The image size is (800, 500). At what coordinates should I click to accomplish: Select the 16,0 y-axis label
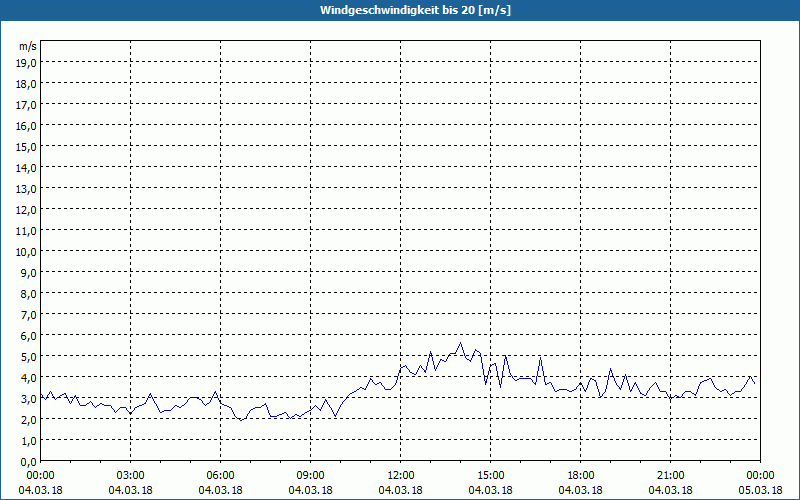tap(28, 126)
